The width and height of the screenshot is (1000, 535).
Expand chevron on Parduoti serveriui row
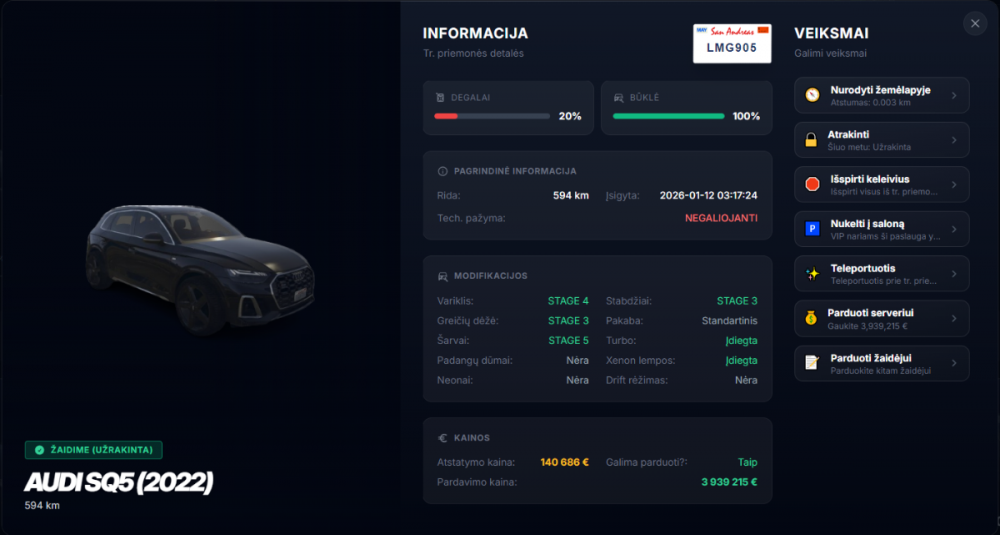[954, 319]
